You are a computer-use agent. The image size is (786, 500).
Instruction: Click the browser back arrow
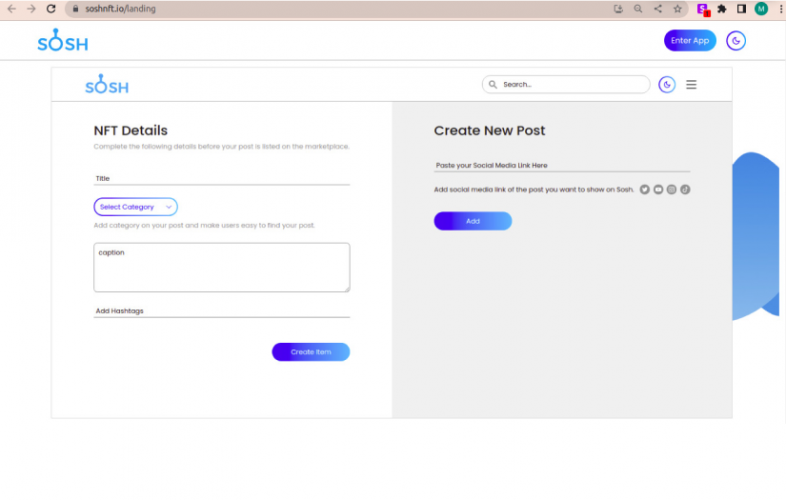pos(12,9)
